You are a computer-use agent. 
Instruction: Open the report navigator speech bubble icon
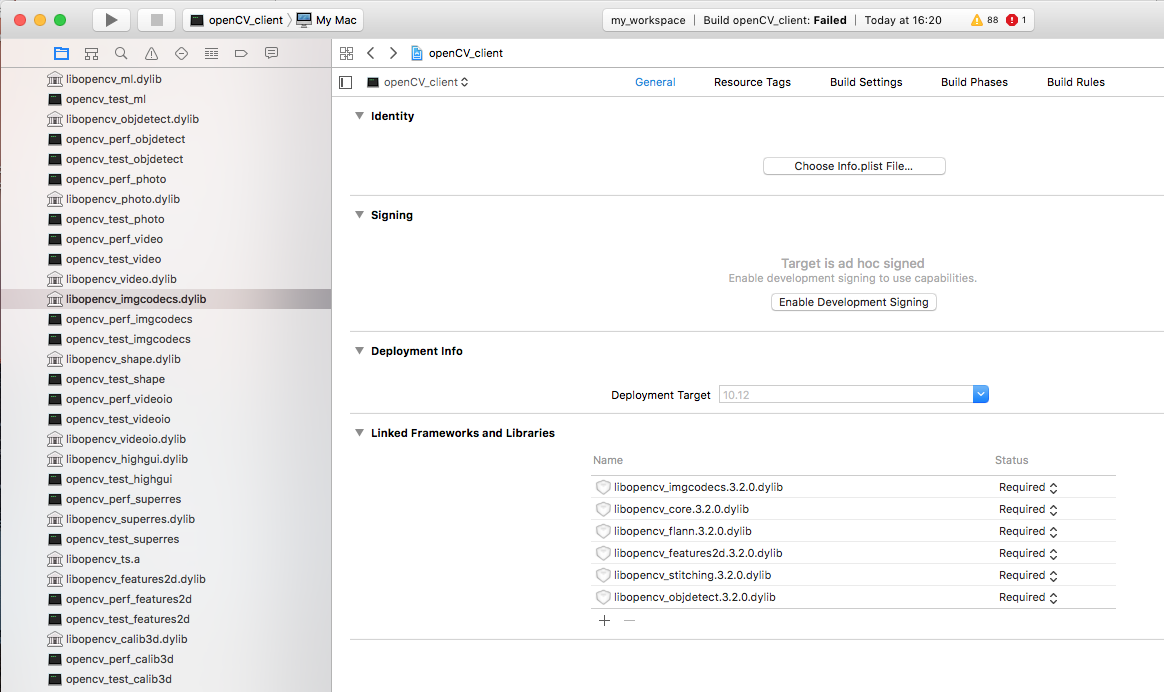272,53
